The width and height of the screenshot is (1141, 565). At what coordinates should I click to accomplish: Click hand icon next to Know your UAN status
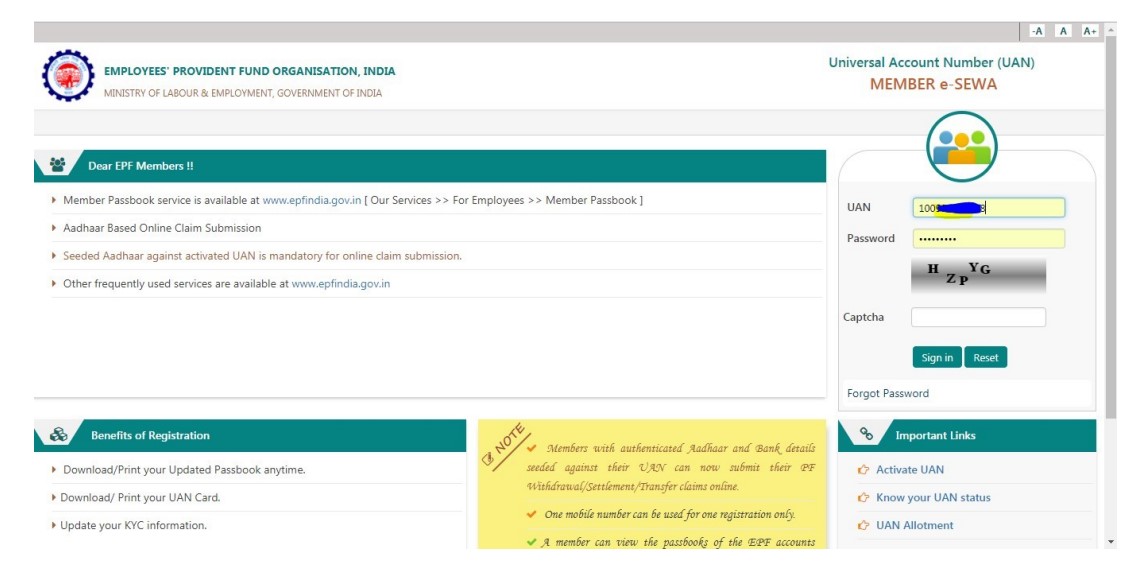pyautogui.click(x=863, y=498)
